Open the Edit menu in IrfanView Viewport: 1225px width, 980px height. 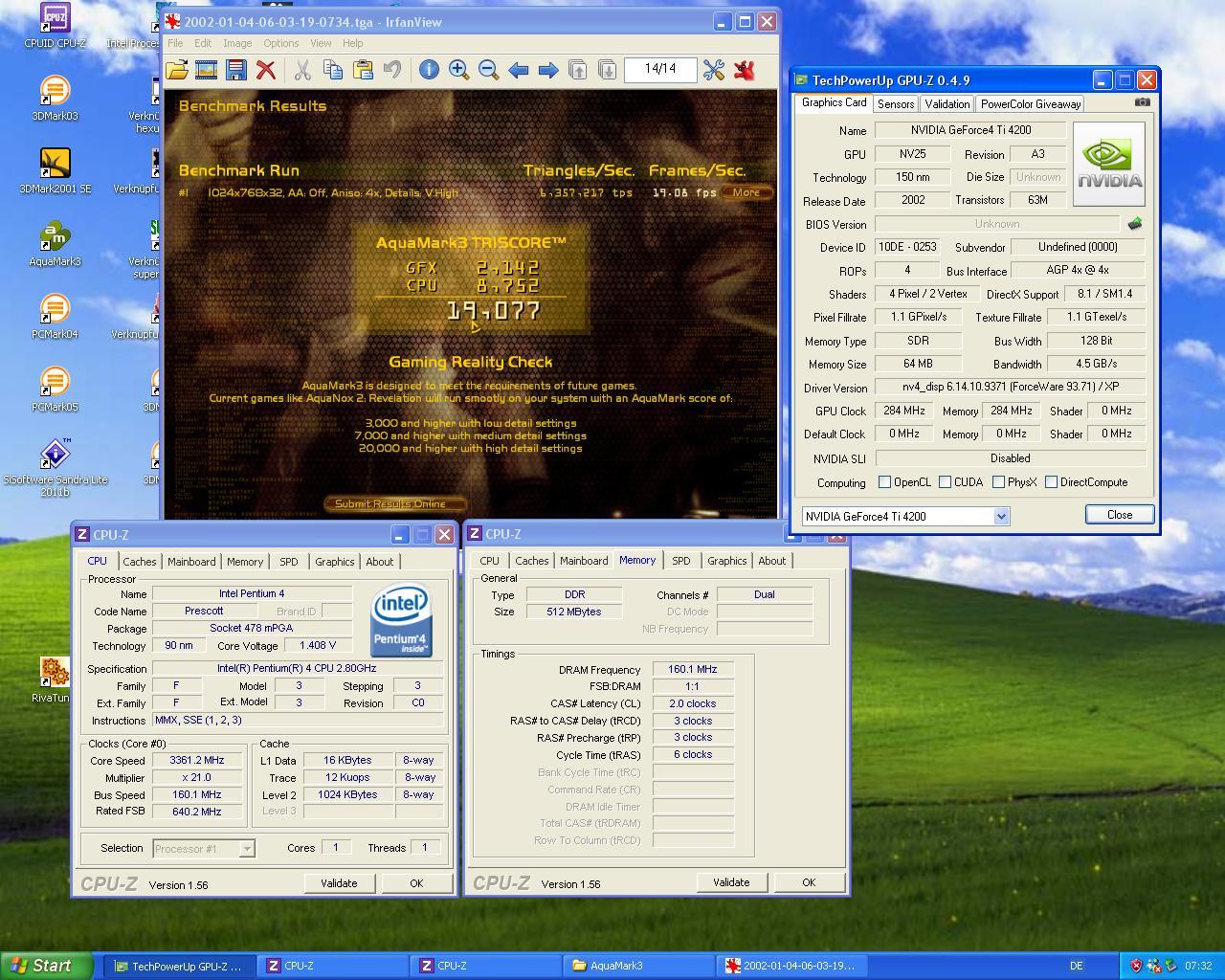(x=203, y=43)
